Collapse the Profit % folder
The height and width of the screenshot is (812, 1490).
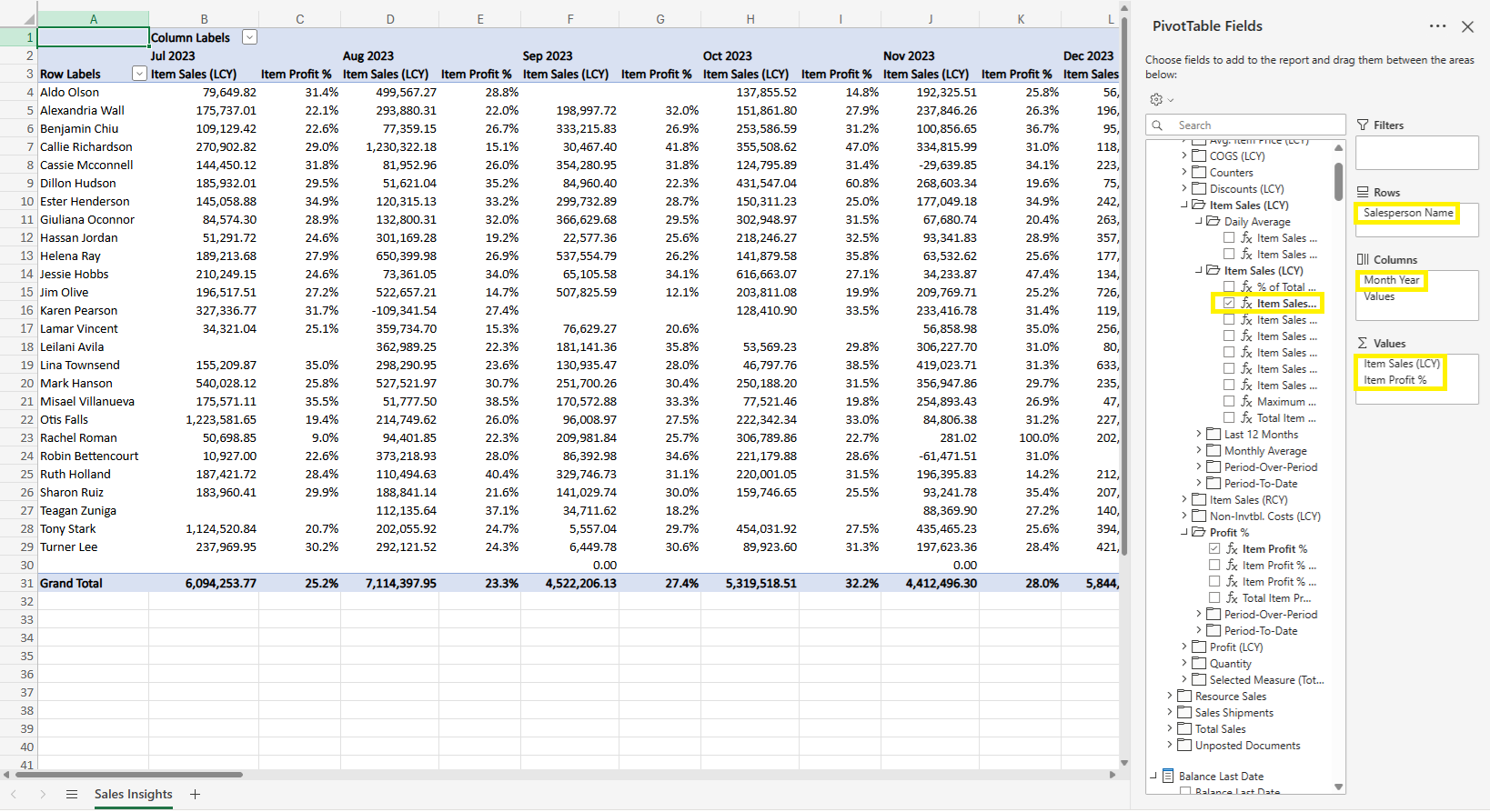coord(1184,533)
